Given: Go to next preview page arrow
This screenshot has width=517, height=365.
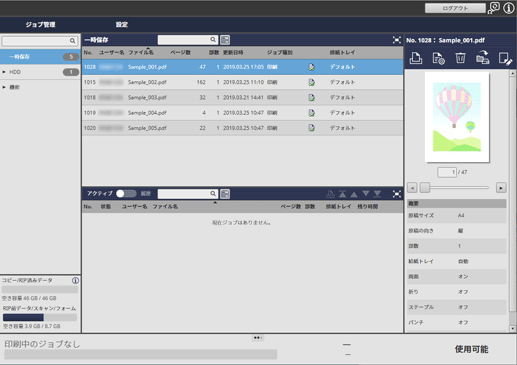Looking at the screenshot, I should point(501,188).
